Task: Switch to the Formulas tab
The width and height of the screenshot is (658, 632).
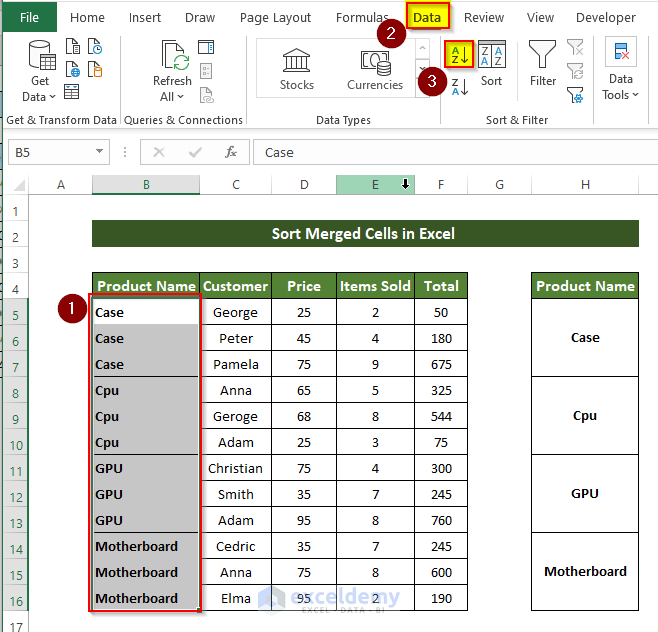Action: [362, 18]
